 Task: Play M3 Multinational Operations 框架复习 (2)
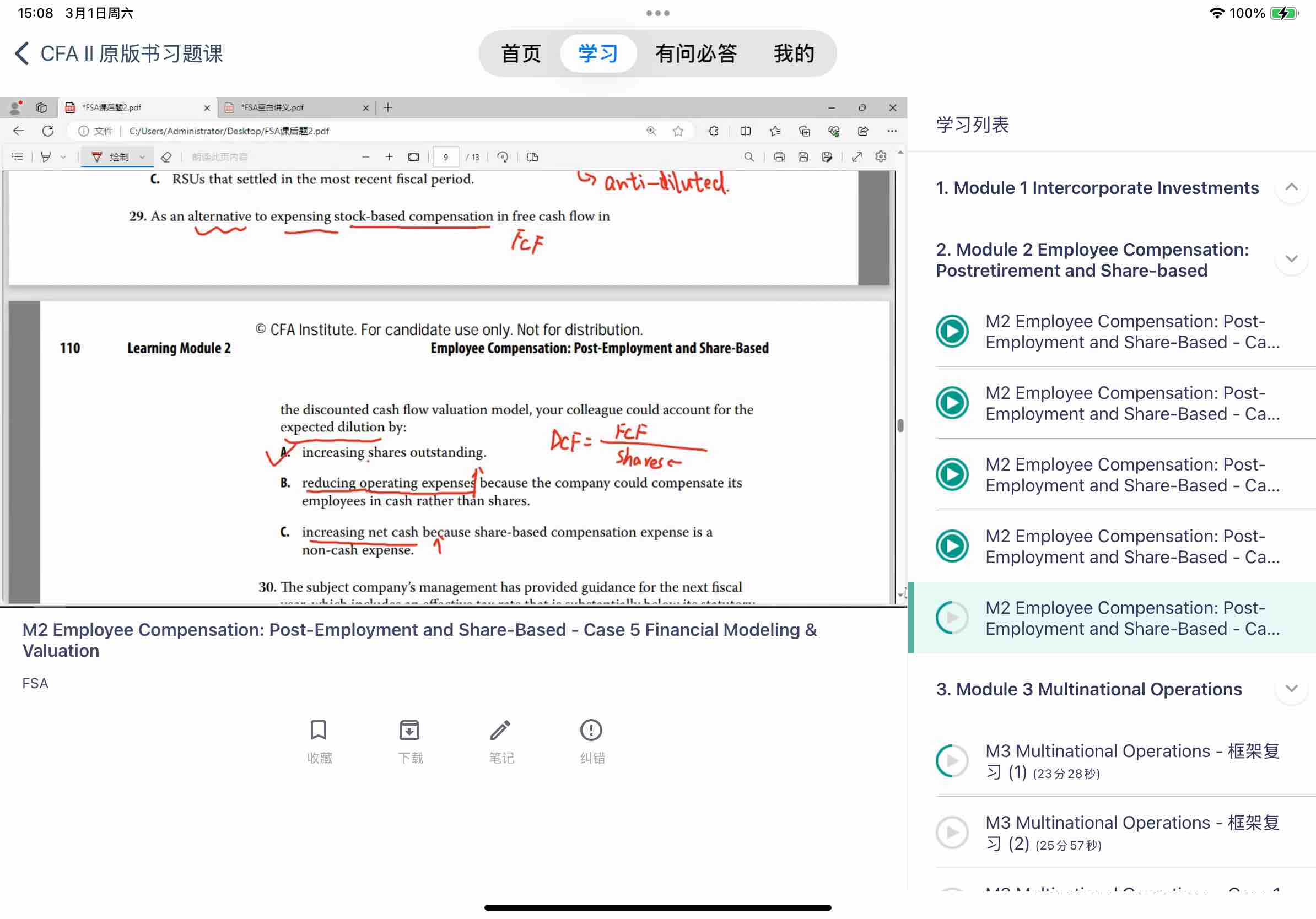pos(952,832)
